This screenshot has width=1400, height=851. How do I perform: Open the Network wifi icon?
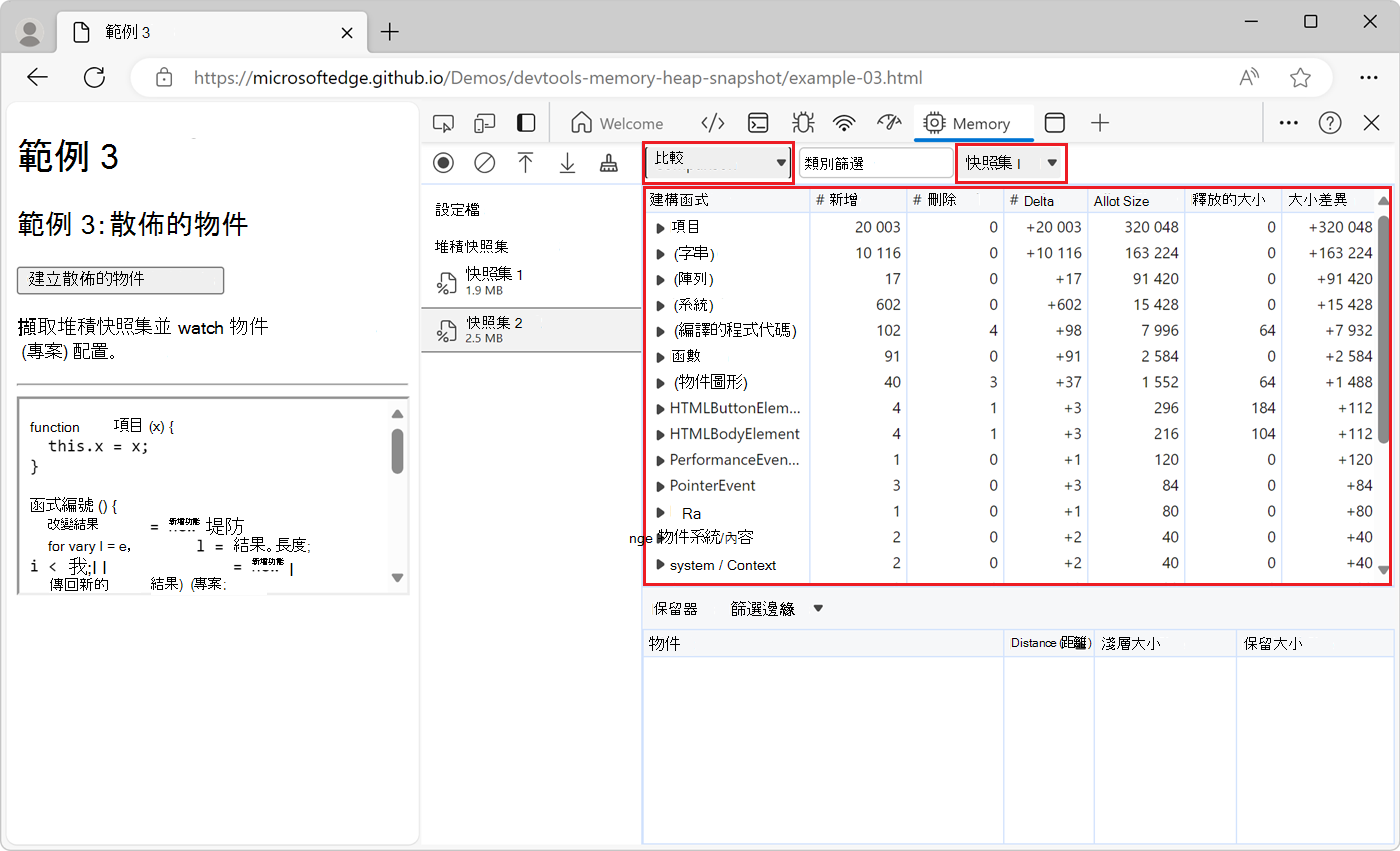pyautogui.click(x=845, y=123)
